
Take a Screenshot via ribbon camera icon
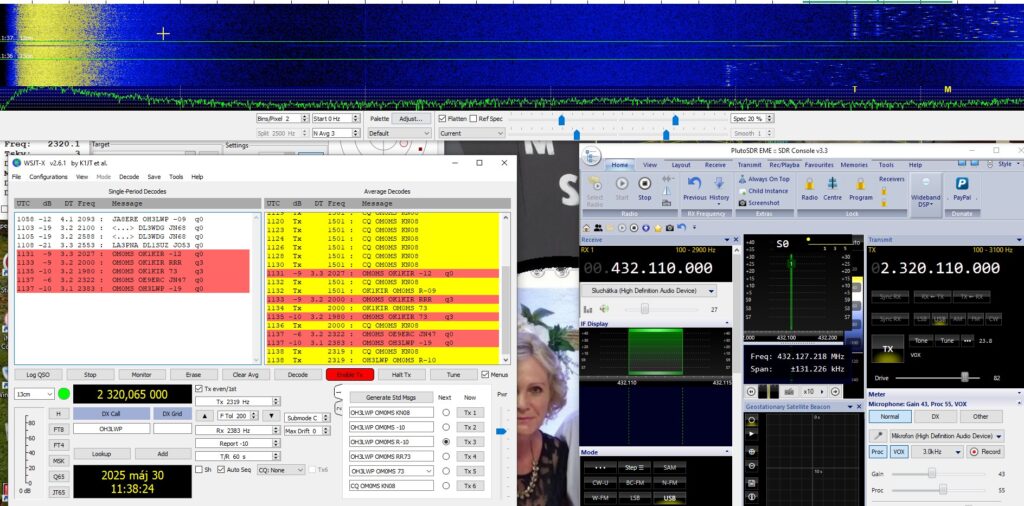[743, 203]
